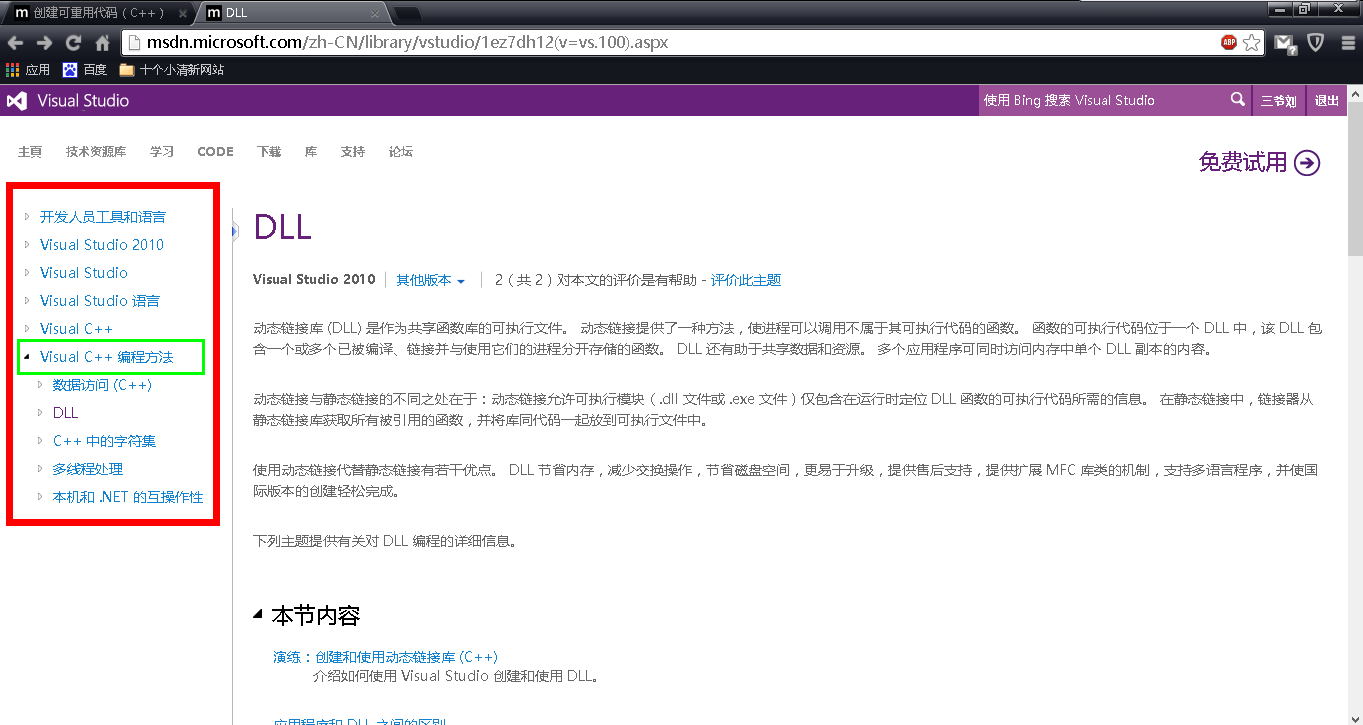Close the DLL browser tab
Image resolution: width=1363 pixels, height=725 pixels.
[376, 13]
